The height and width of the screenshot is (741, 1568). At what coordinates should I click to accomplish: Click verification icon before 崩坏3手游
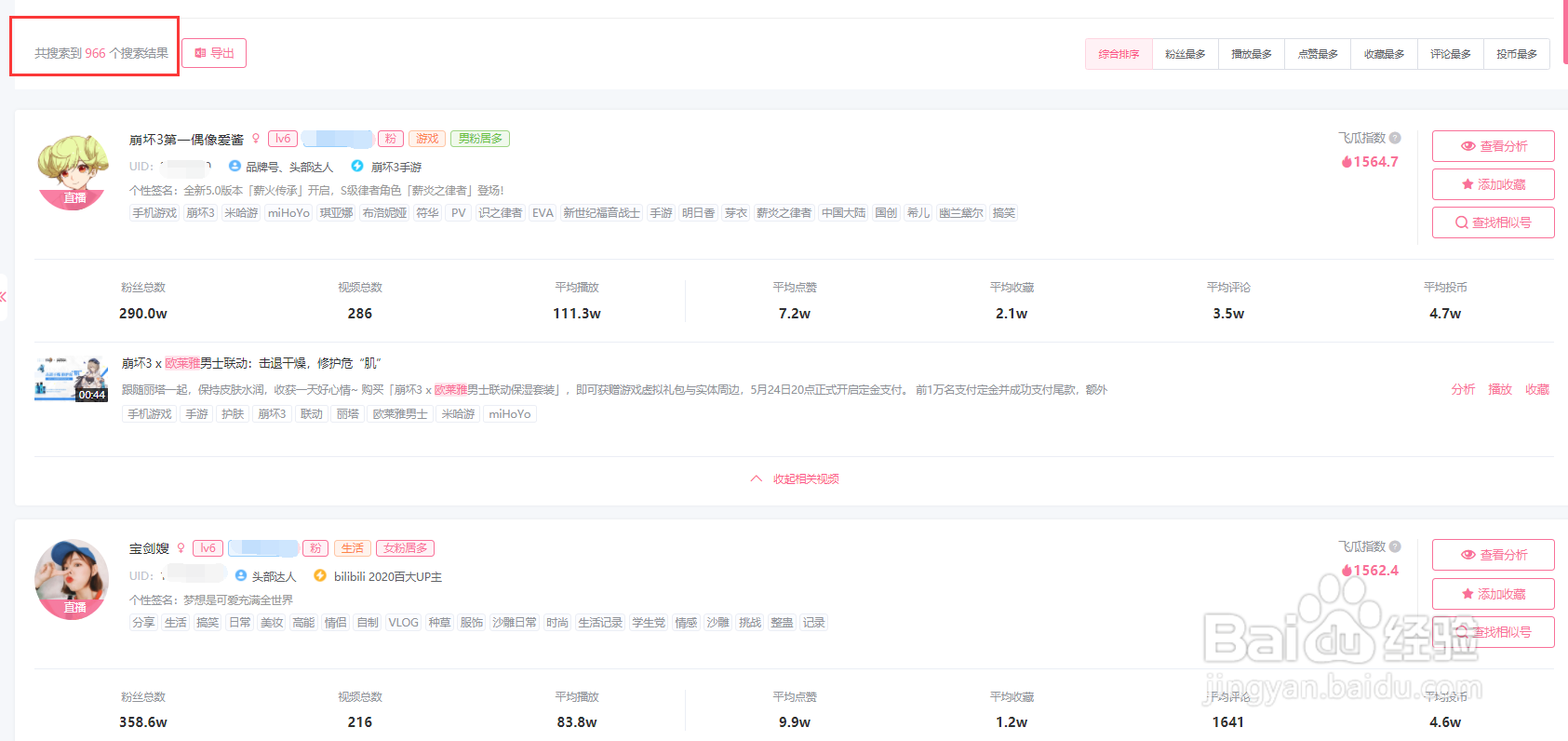[x=357, y=166]
